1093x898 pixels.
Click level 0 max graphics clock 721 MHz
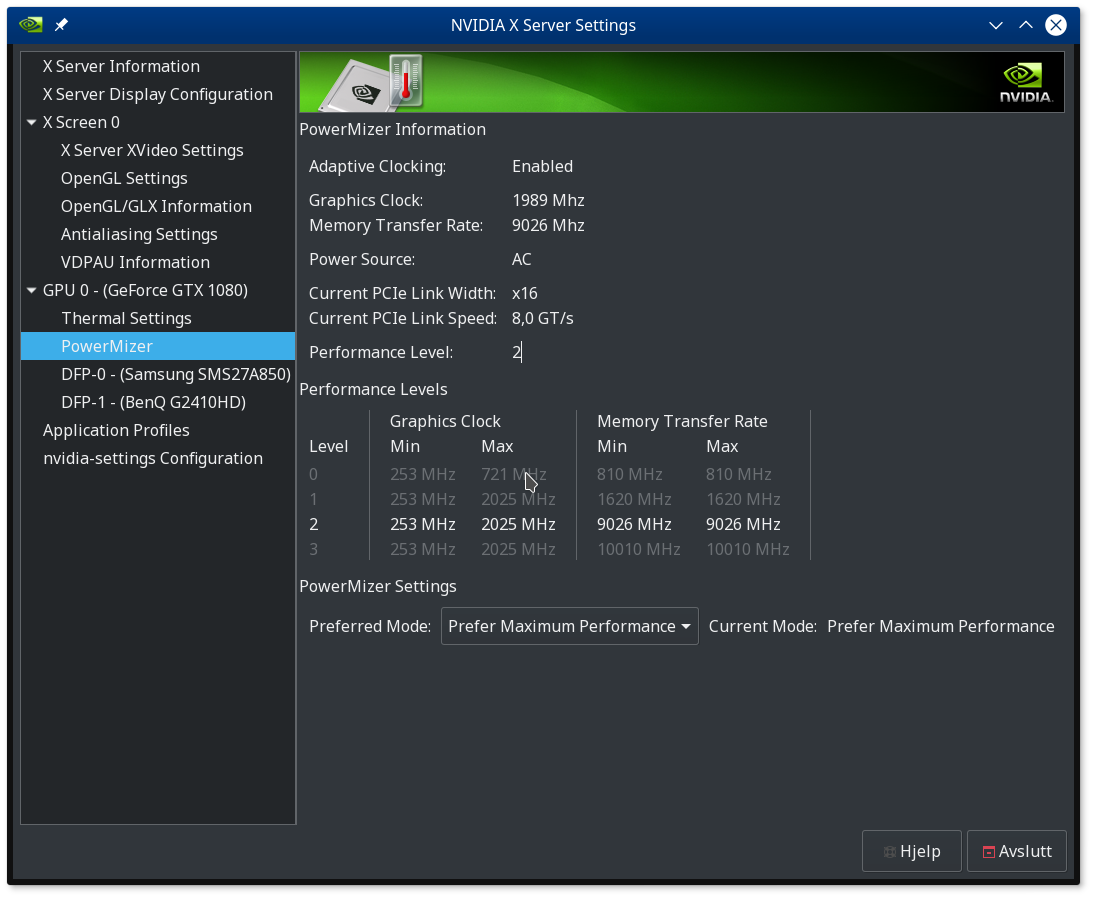(x=514, y=474)
